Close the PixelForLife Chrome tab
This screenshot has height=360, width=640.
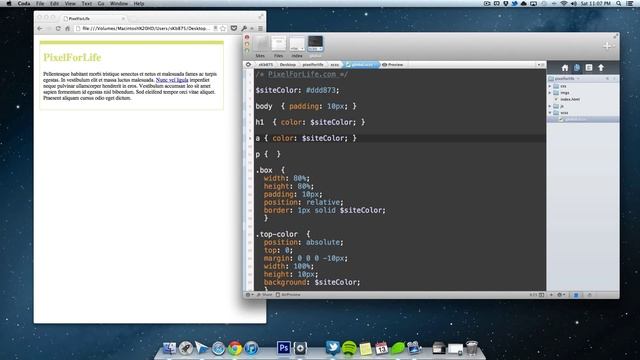[x=123, y=19]
